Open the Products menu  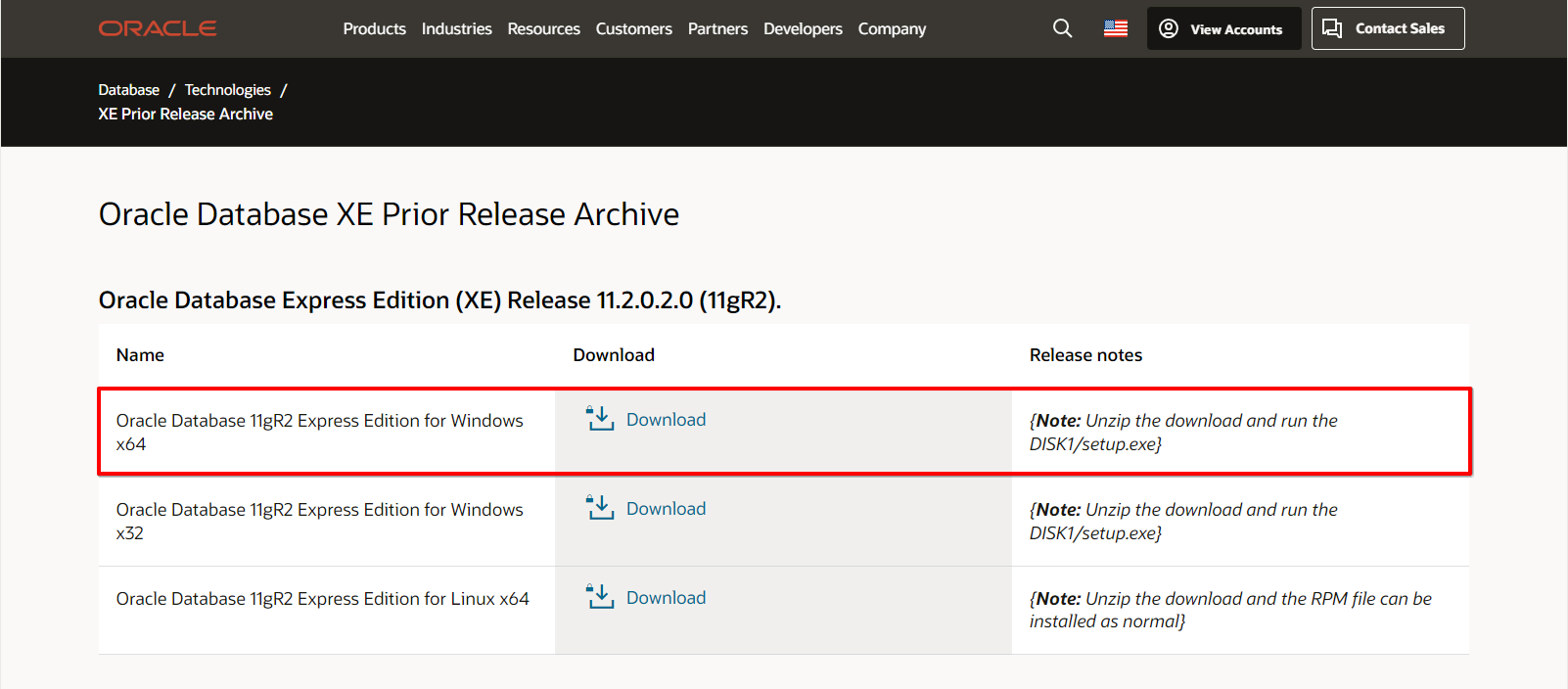pyautogui.click(x=374, y=29)
